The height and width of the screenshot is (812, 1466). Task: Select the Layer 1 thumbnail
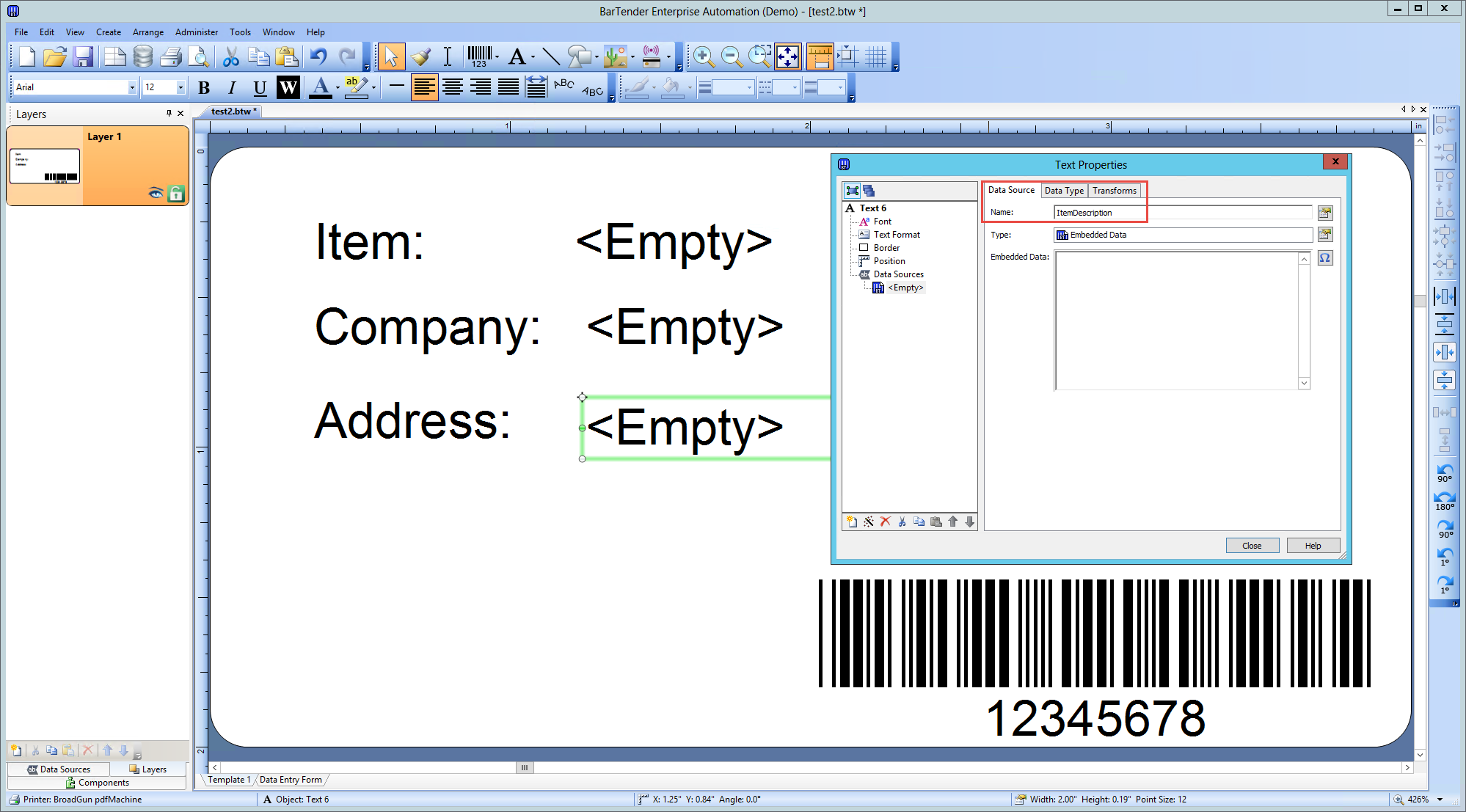click(x=45, y=167)
